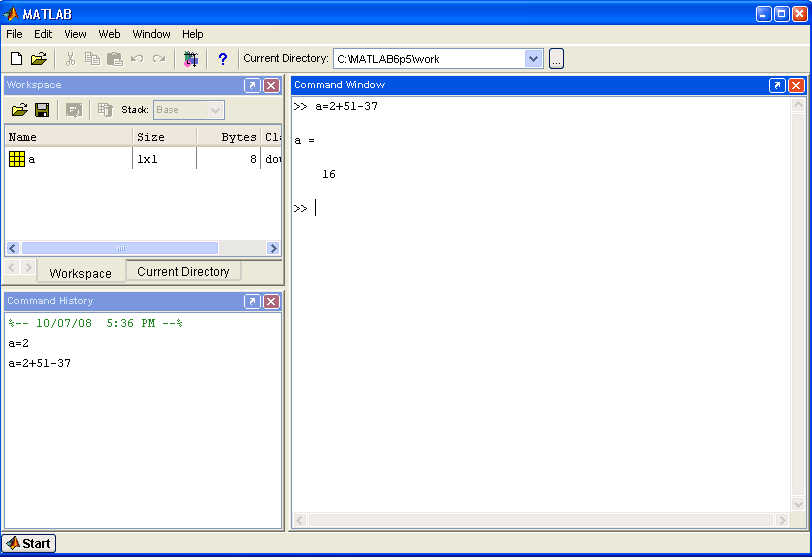
Task: Open the Edit menu
Action: [43, 34]
